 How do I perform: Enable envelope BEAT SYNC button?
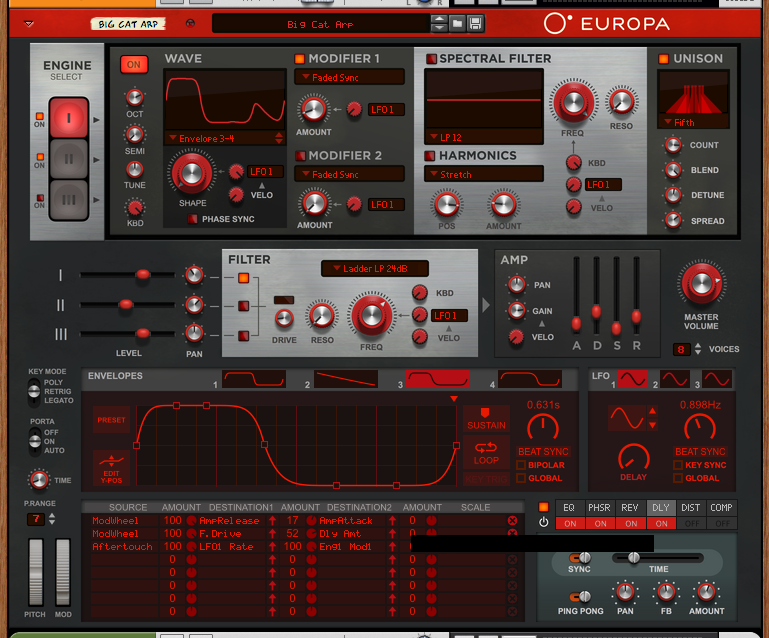pyautogui.click(x=543, y=452)
